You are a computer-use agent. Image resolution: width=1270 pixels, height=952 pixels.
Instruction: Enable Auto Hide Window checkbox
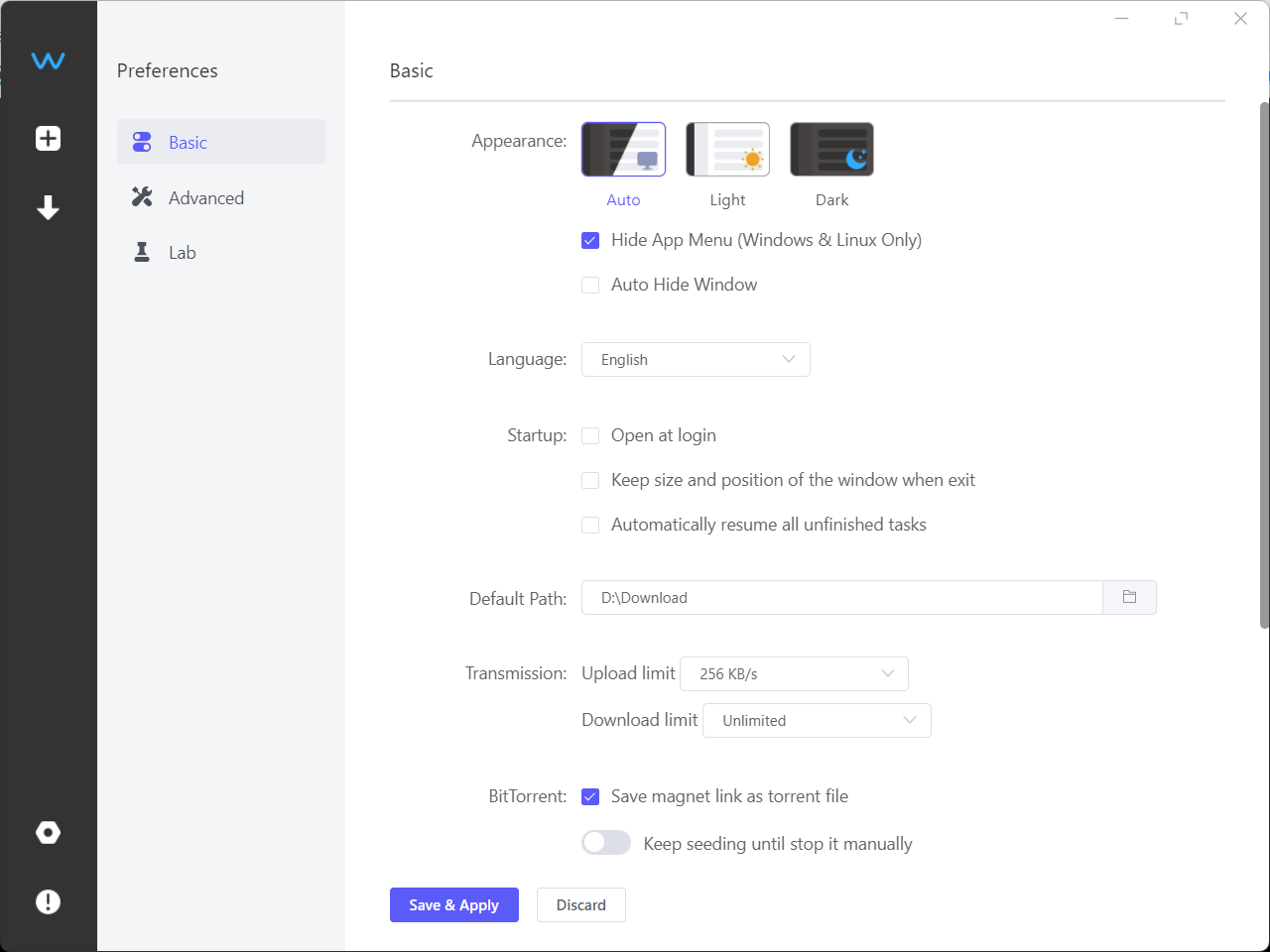[590, 285]
